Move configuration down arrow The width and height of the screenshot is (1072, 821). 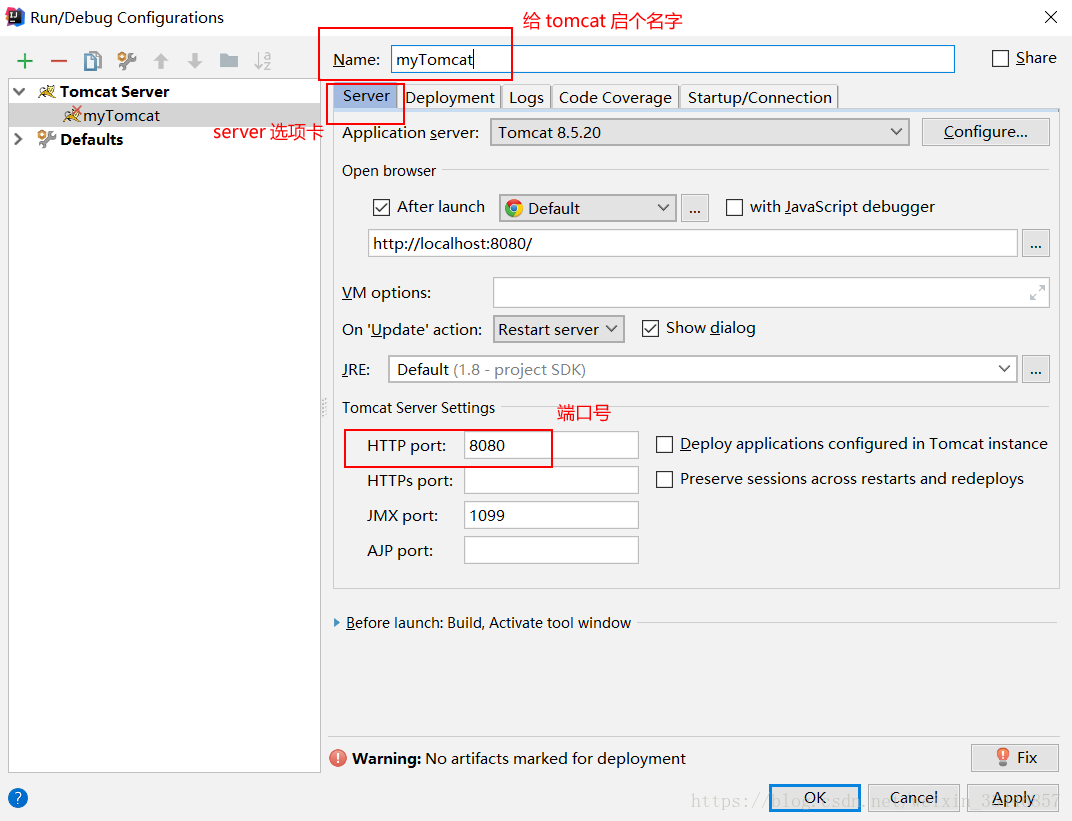point(195,61)
